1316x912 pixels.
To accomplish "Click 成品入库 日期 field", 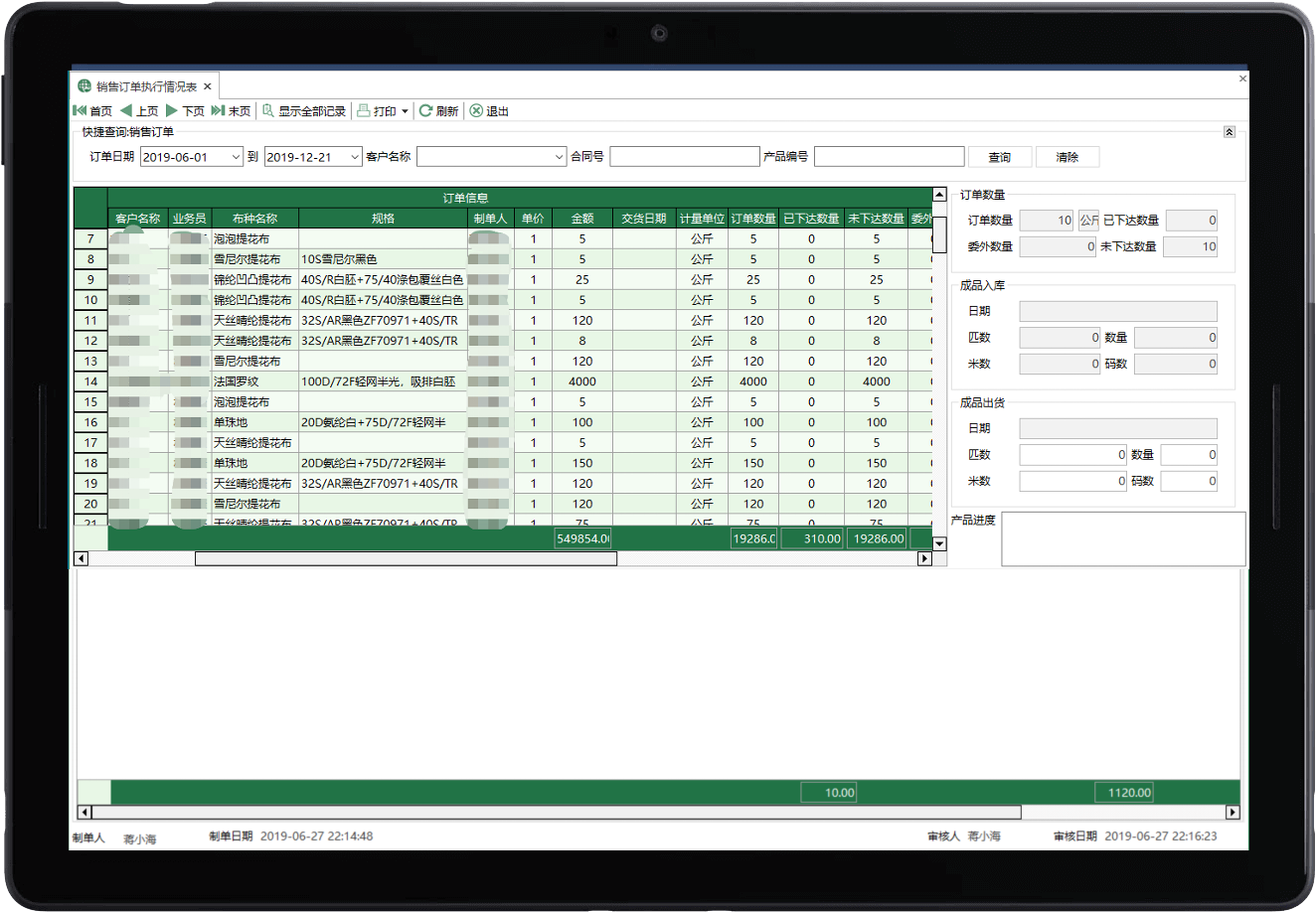I will click(x=1118, y=311).
